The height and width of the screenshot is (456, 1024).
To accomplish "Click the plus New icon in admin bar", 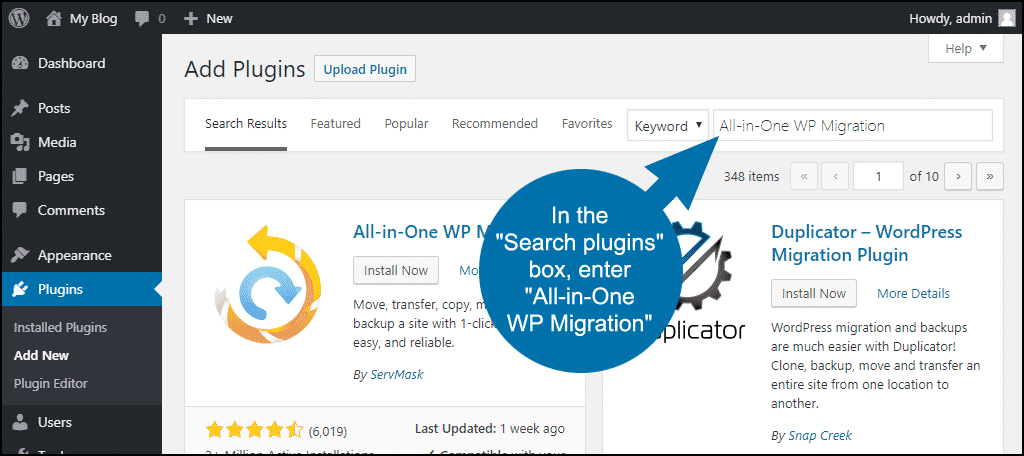I will click(x=191, y=19).
